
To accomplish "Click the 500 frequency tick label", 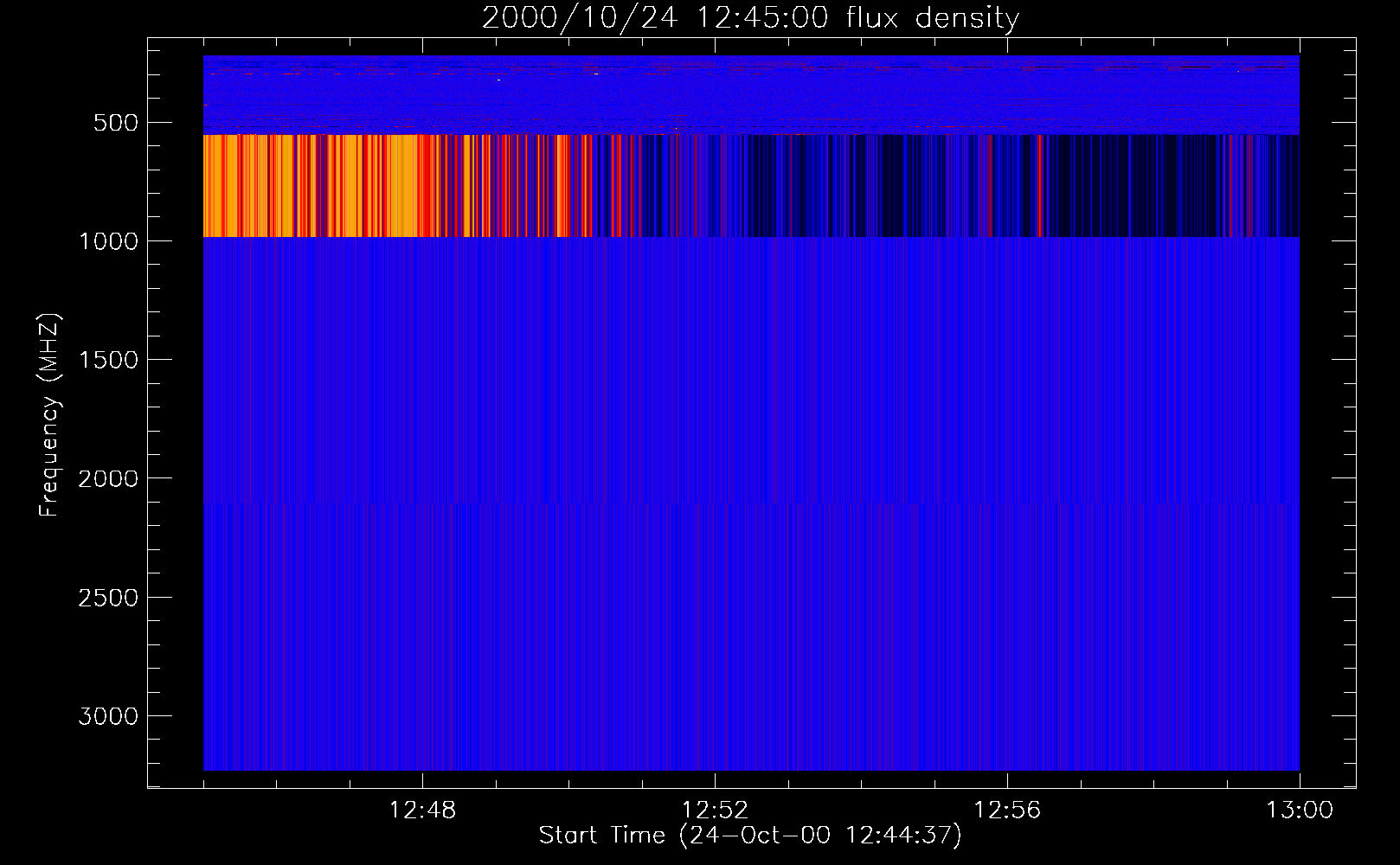I will (116, 123).
